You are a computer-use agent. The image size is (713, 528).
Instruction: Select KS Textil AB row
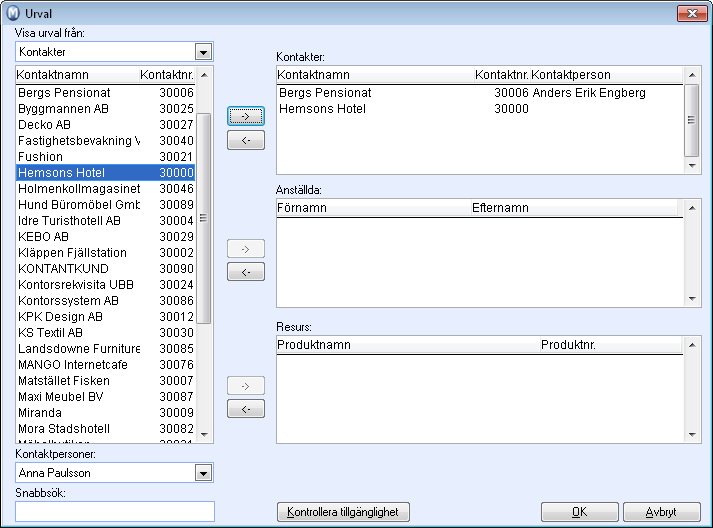[x=105, y=332]
